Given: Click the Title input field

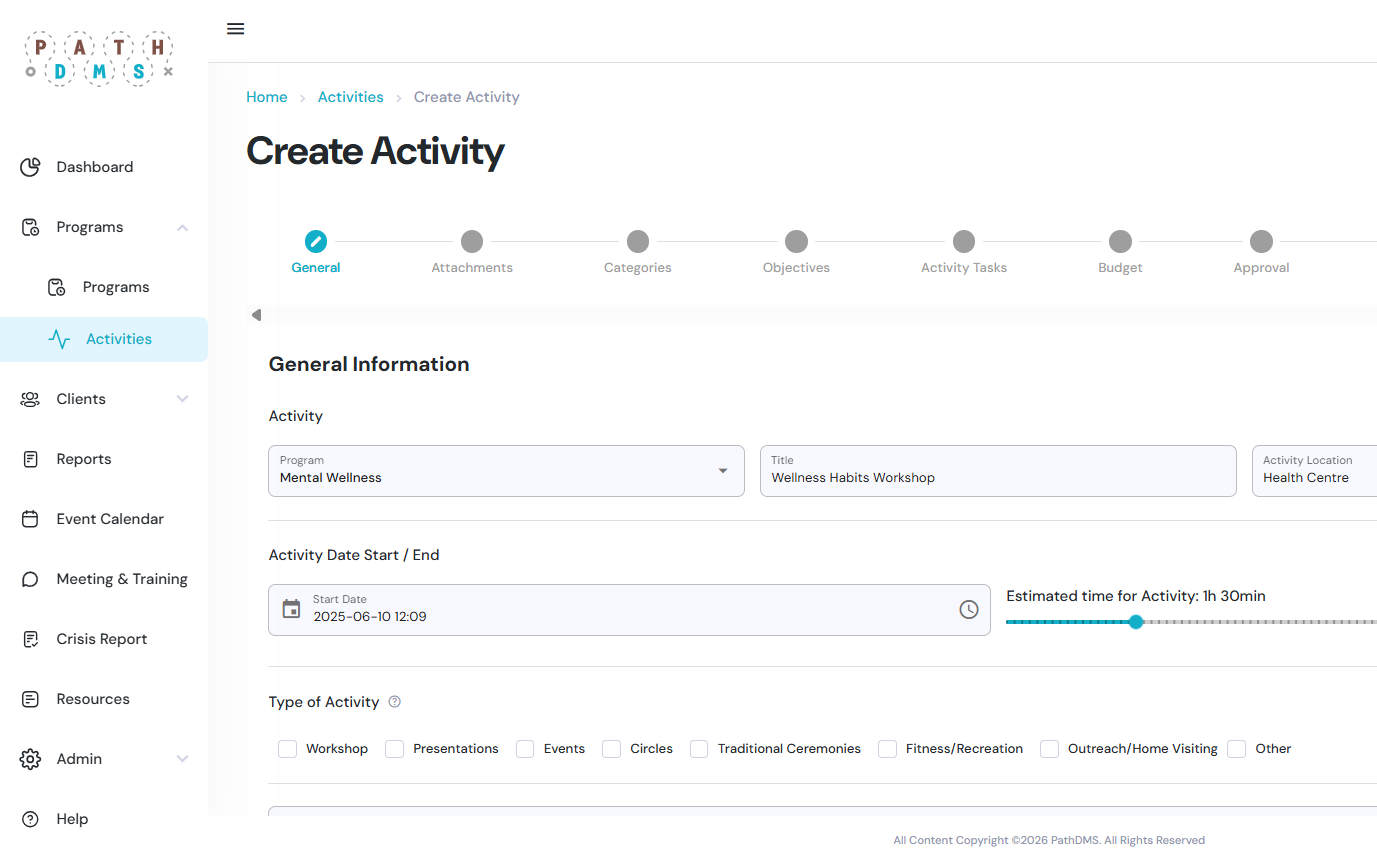Looking at the screenshot, I should pyautogui.click(x=997, y=477).
